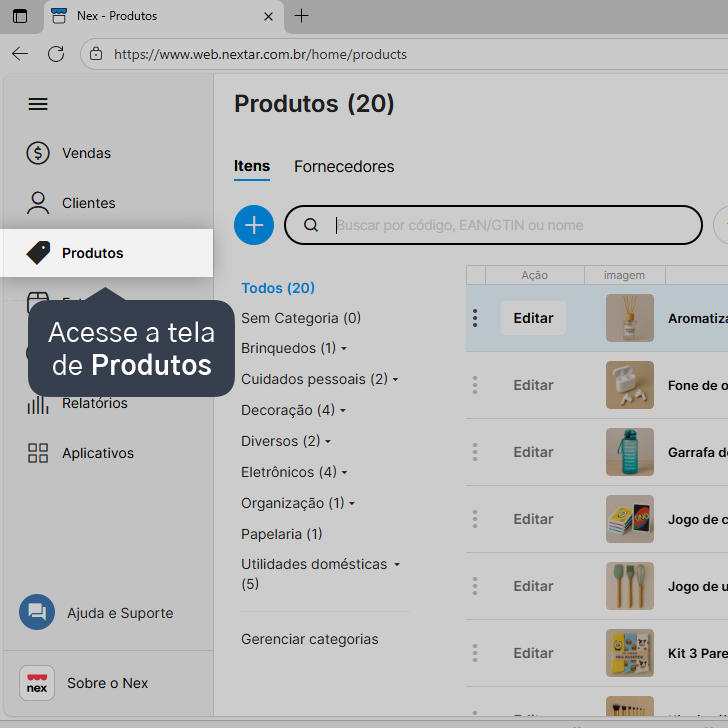Viewport: 728px width, 728px height.
Task: Open three-dot menu for Kit 3 Pares row
Action: pos(475,653)
